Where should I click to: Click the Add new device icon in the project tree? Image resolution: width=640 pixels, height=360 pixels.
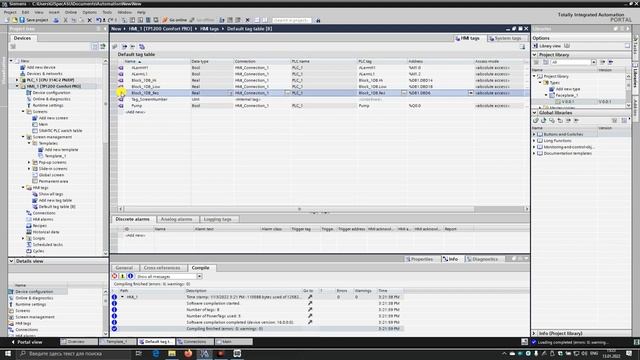(x=22, y=67)
